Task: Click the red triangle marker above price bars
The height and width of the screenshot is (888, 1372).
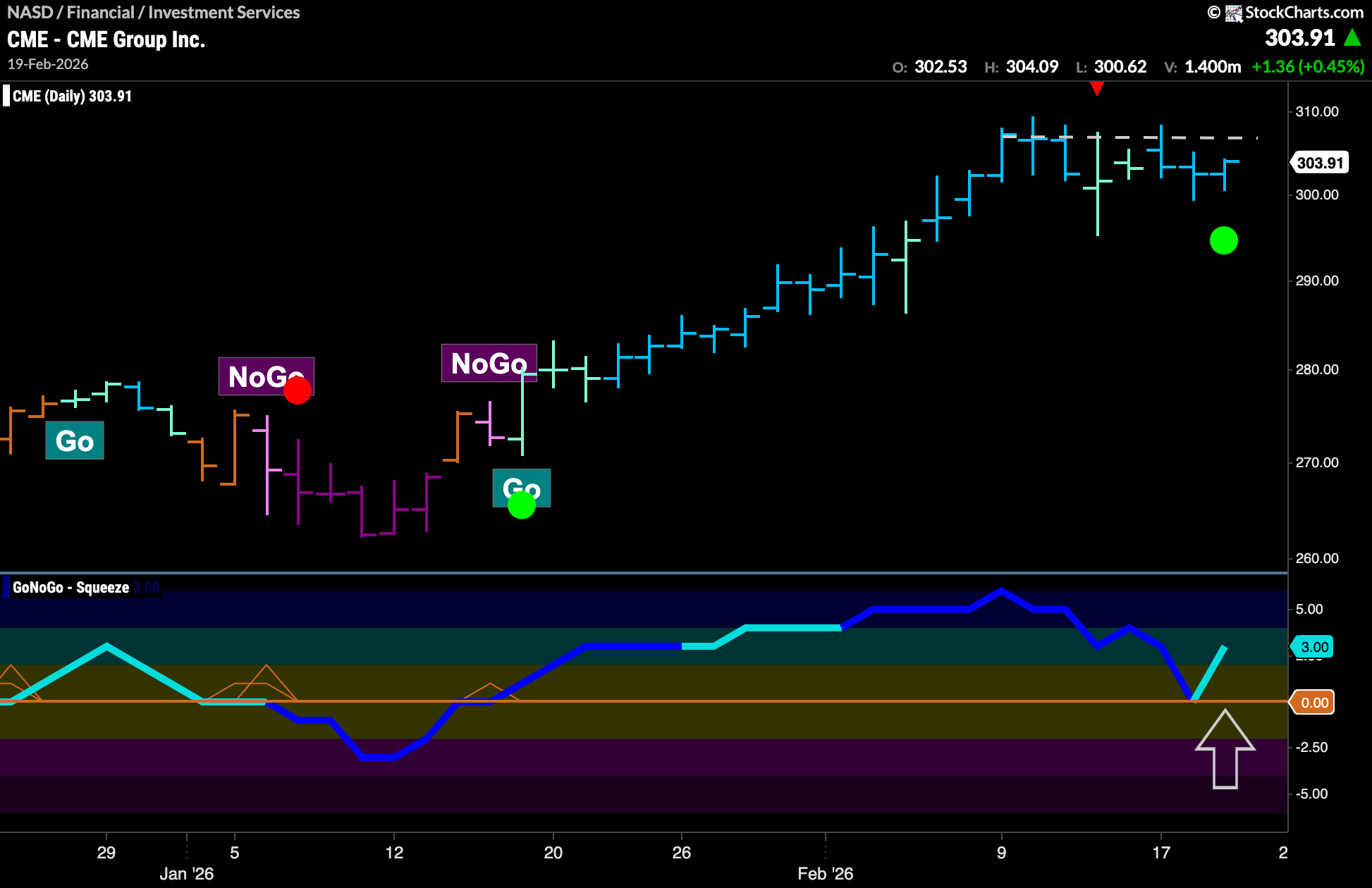Action: 1096,89
